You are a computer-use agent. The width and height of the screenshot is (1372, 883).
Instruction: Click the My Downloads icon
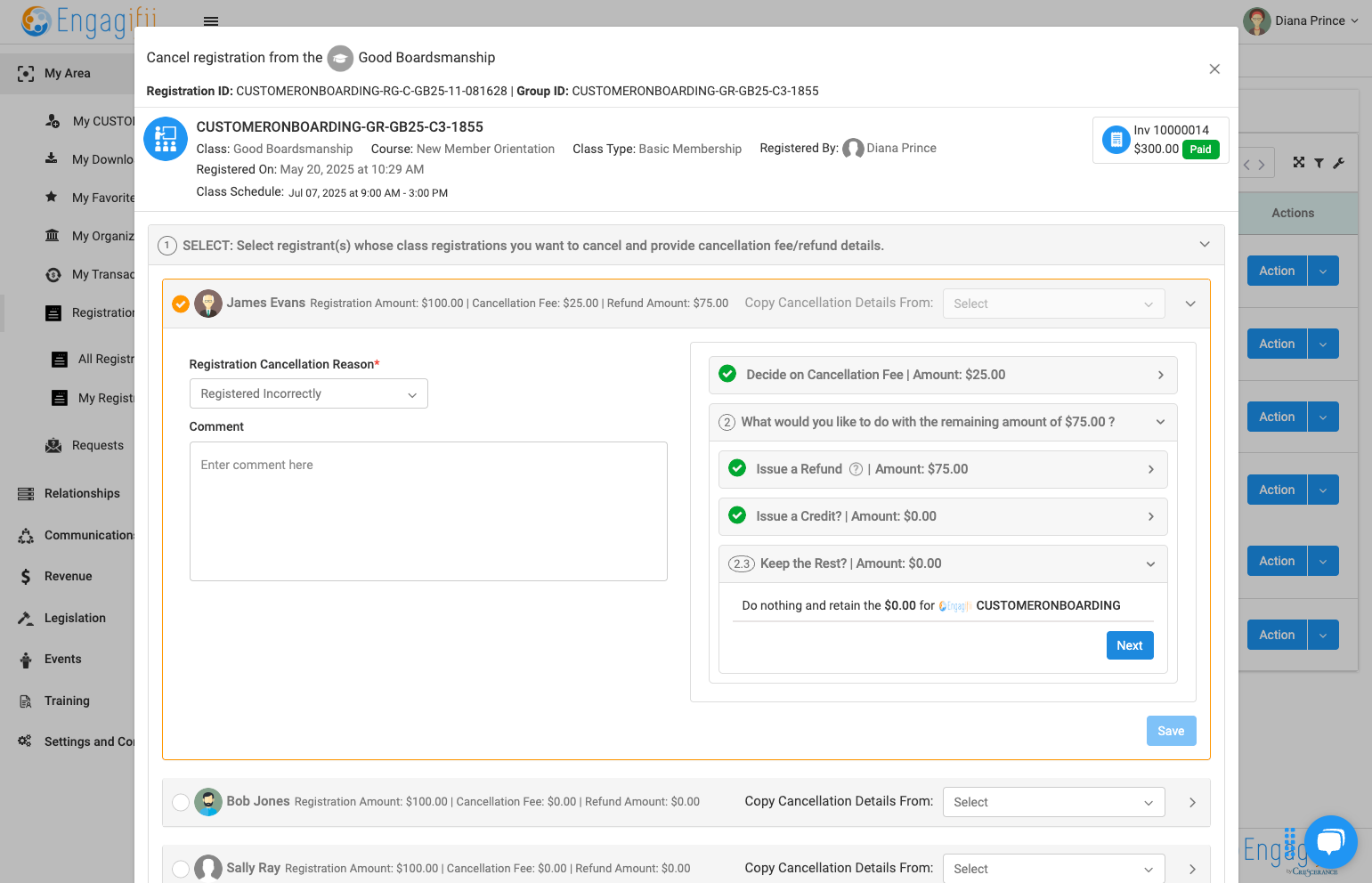pos(52,158)
